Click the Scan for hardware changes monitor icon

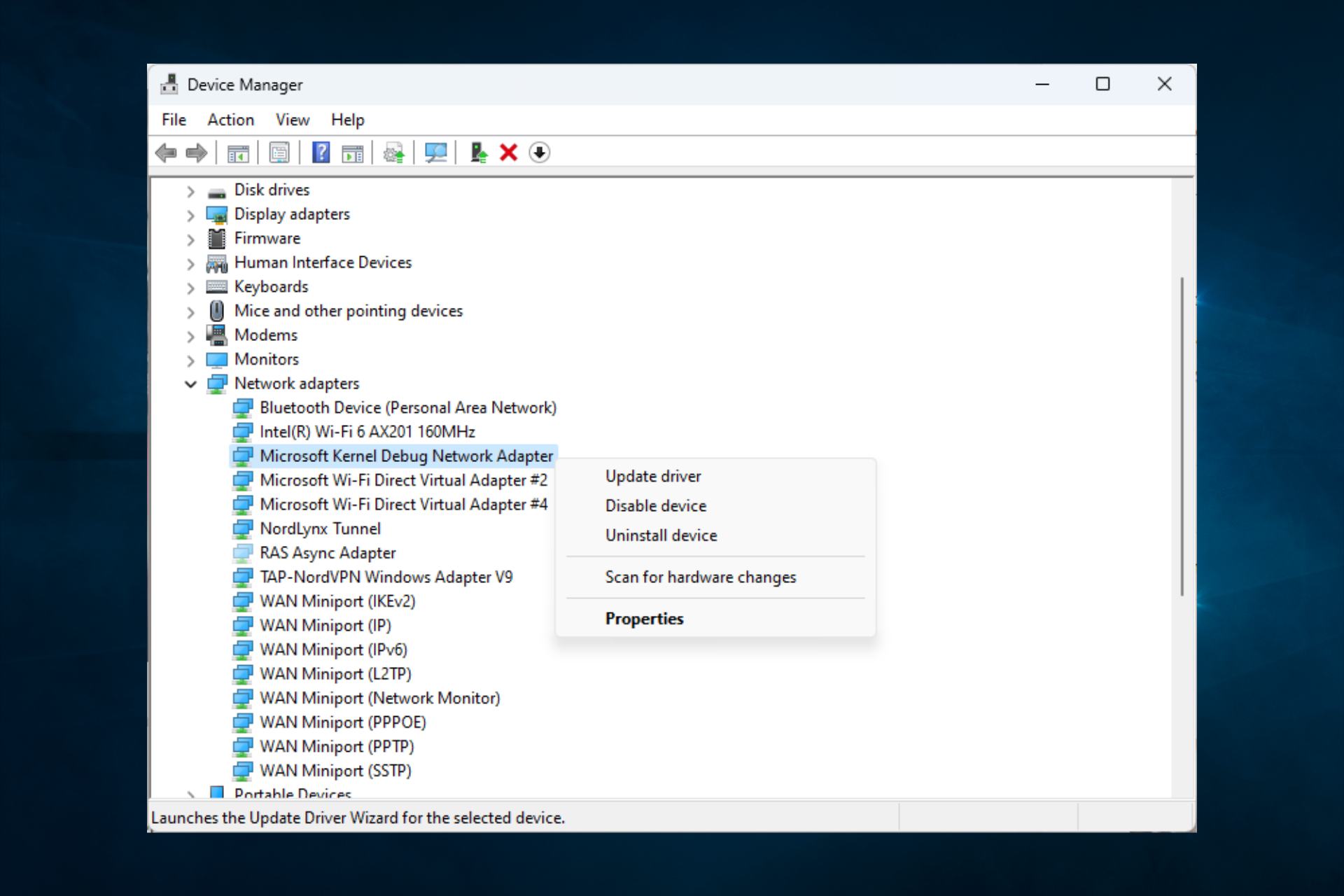coord(435,153)
